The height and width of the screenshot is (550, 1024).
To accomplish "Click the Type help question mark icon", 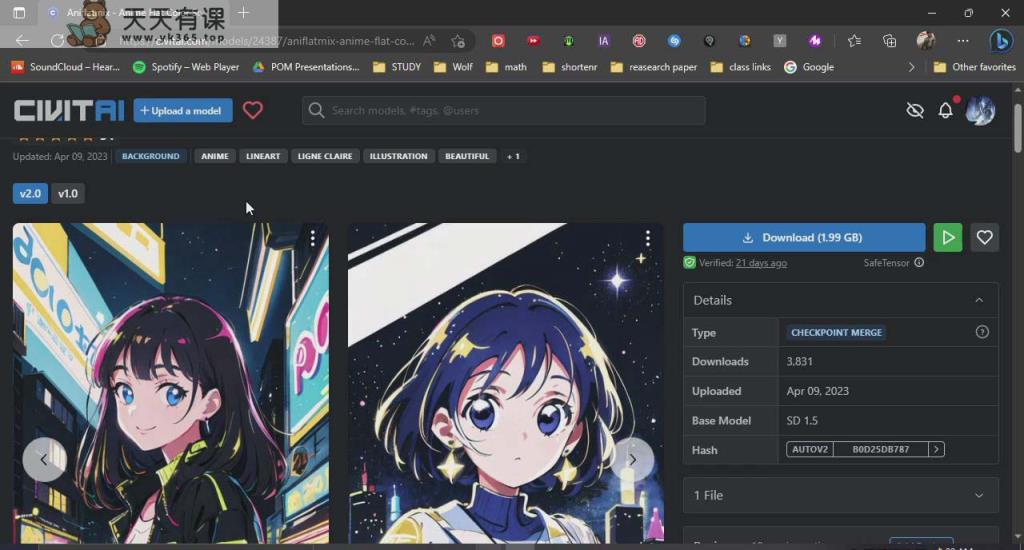I will tap(982, 332).
